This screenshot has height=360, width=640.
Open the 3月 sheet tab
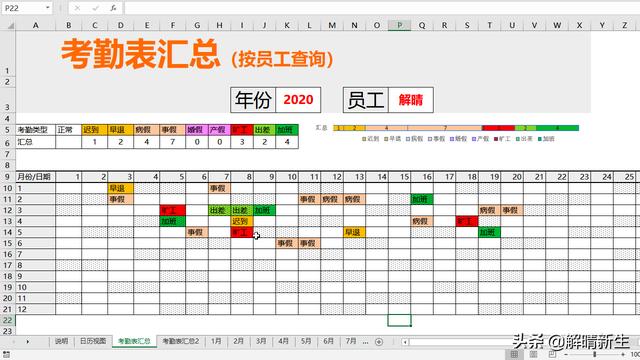(261, 341)
